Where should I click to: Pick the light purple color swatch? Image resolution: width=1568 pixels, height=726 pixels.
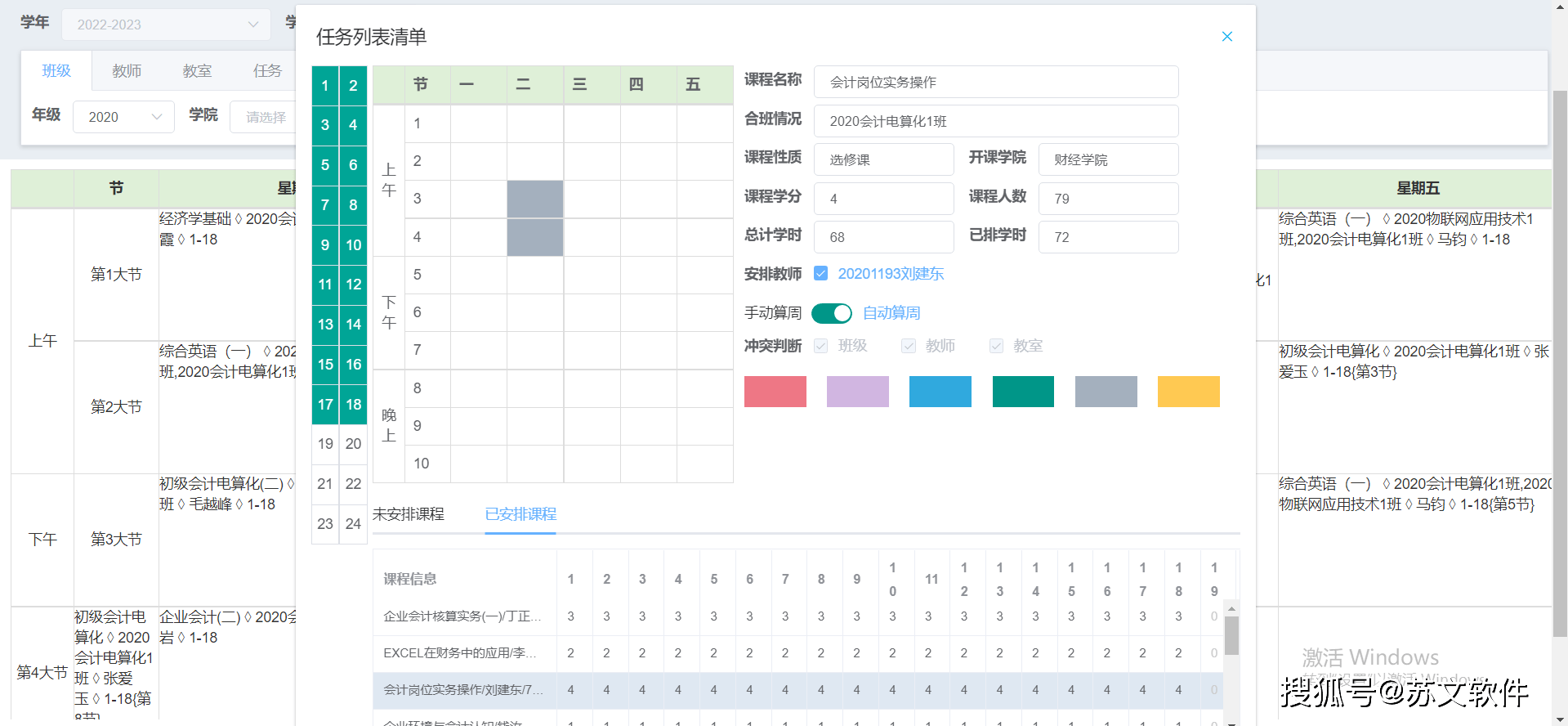(858, 392)
